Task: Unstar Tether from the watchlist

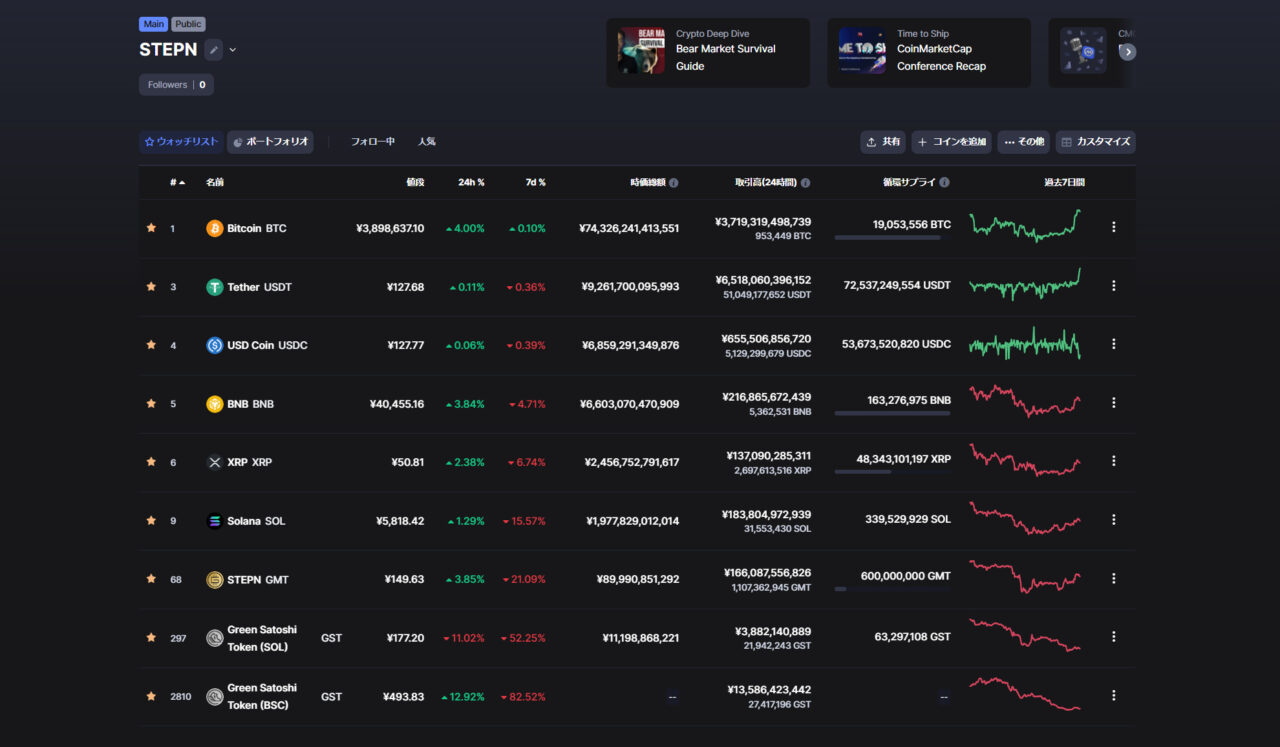Action: (151, 286)
